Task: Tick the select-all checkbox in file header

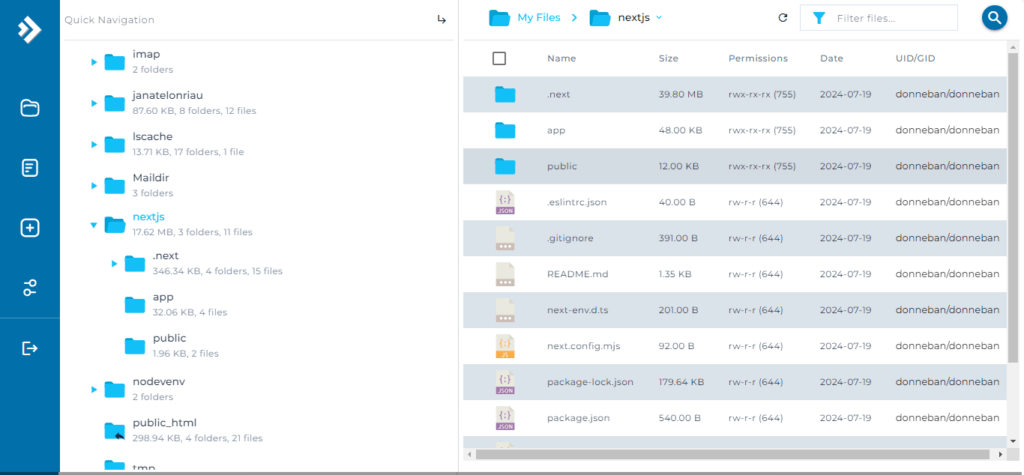Action: click(499, 59)
